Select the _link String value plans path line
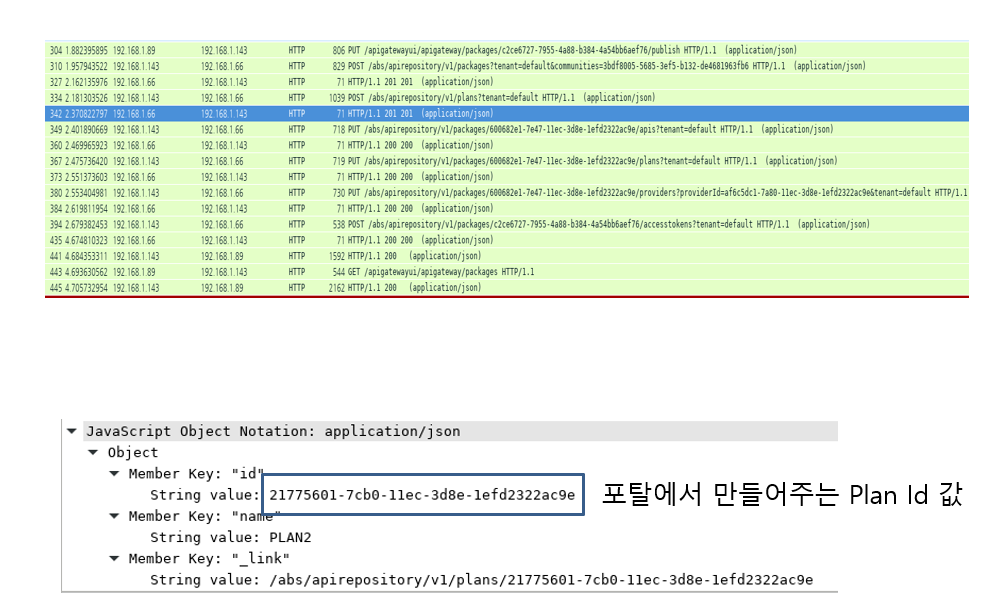997x611 pixels. coord(481,580)
